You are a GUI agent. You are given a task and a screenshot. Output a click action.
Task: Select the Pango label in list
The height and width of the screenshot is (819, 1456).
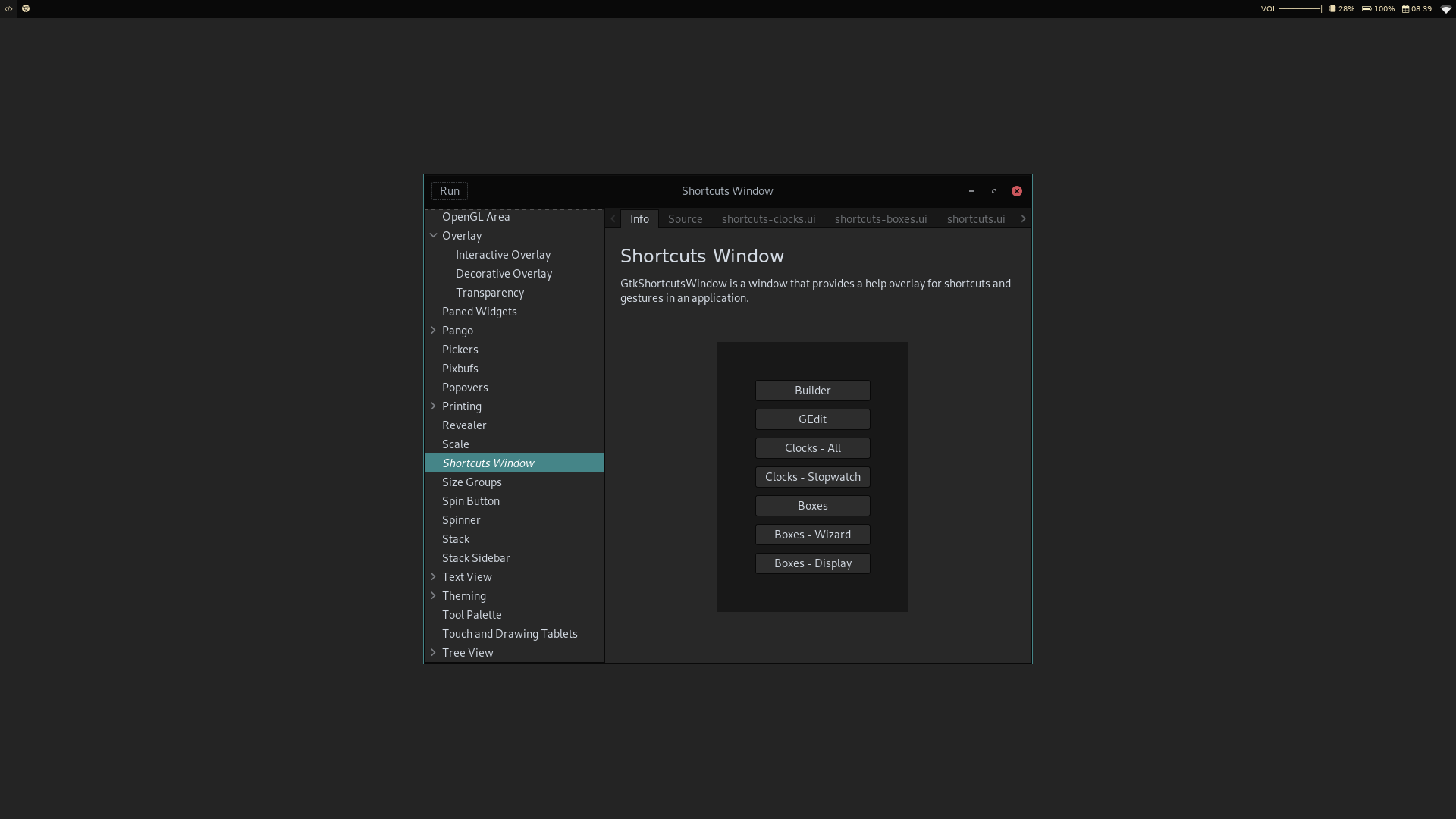click(x=457, y=331)
